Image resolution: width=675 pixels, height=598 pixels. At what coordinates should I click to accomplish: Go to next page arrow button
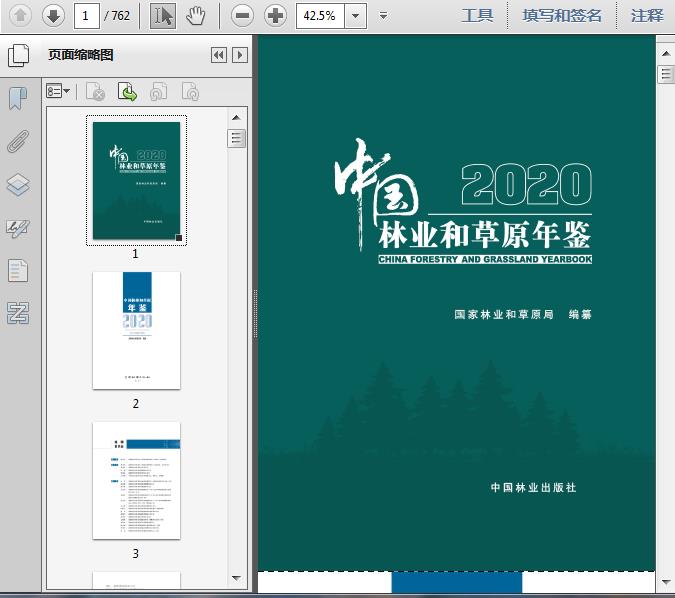pos(53,16)
